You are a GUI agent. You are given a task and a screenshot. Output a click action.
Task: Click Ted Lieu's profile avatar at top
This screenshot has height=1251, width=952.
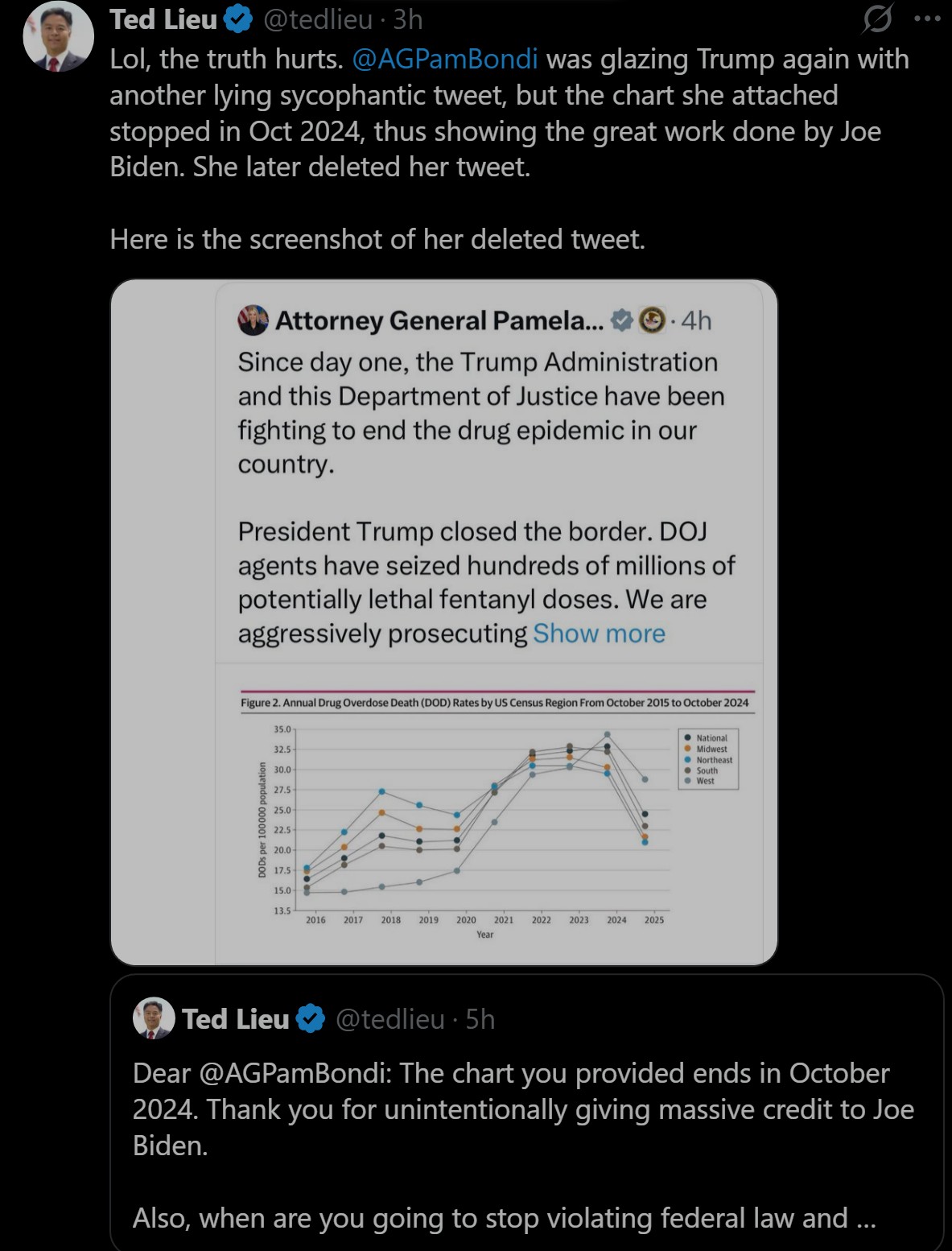59,36
